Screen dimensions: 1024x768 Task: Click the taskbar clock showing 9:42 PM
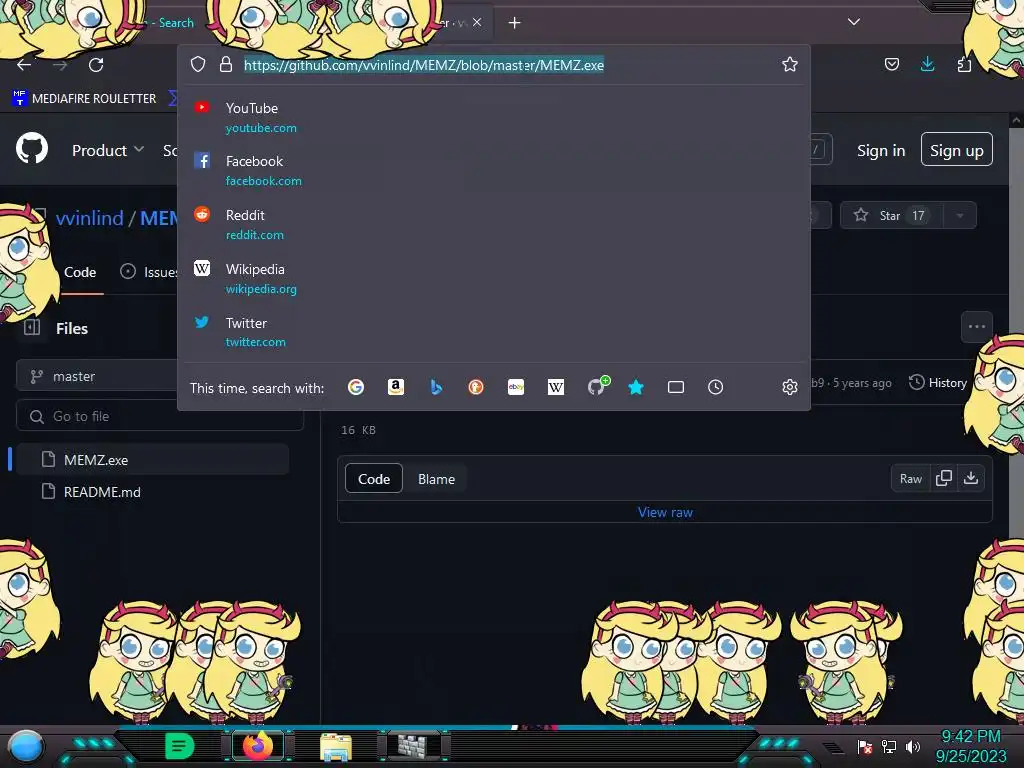click(970, 746)
